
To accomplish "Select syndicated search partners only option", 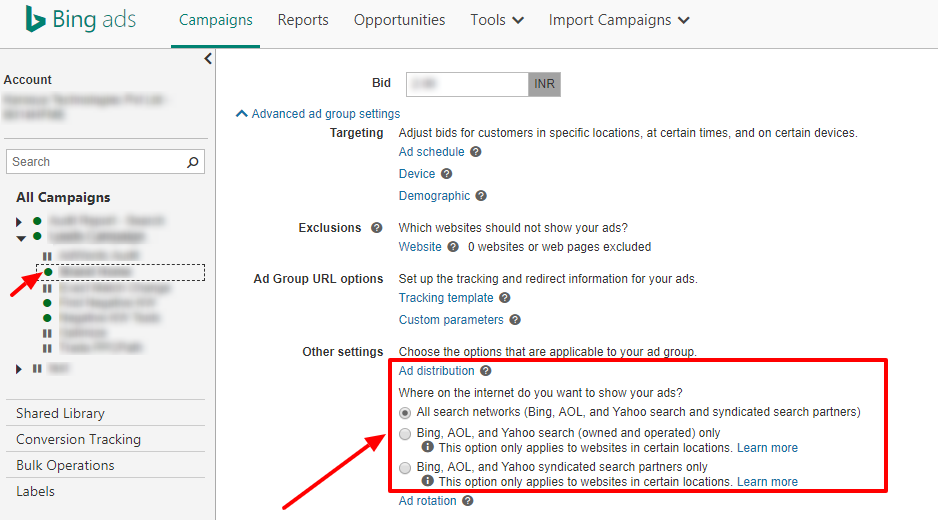I will pos(405,467).
